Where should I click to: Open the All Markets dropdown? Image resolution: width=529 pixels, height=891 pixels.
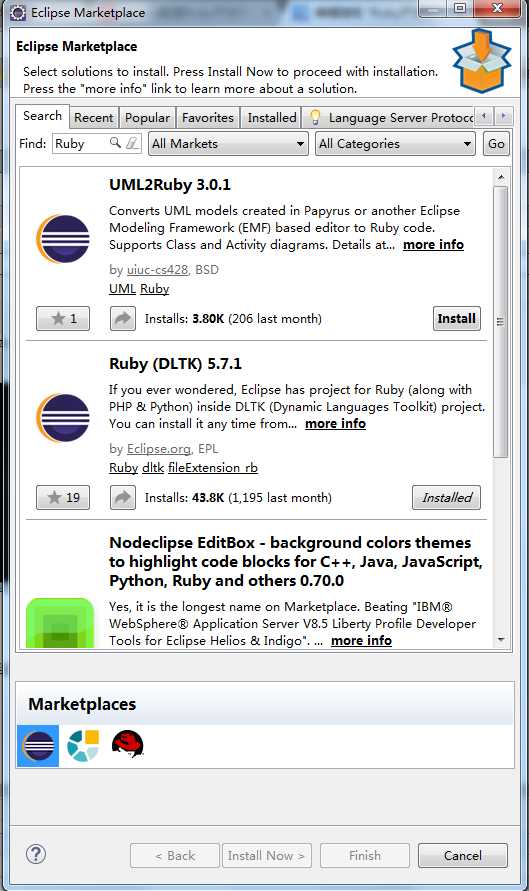tap(228, 144)
